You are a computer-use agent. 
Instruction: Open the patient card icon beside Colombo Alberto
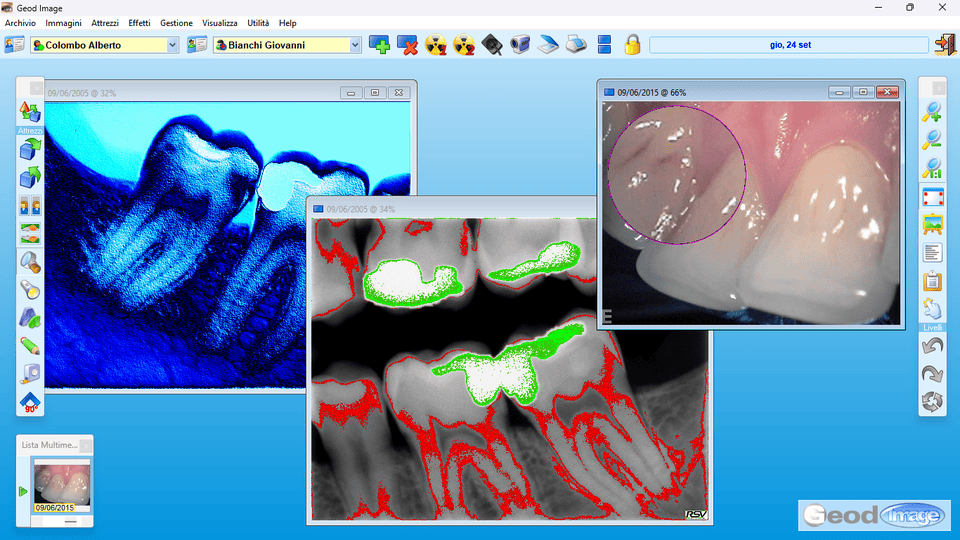click(x=14, y=45)
